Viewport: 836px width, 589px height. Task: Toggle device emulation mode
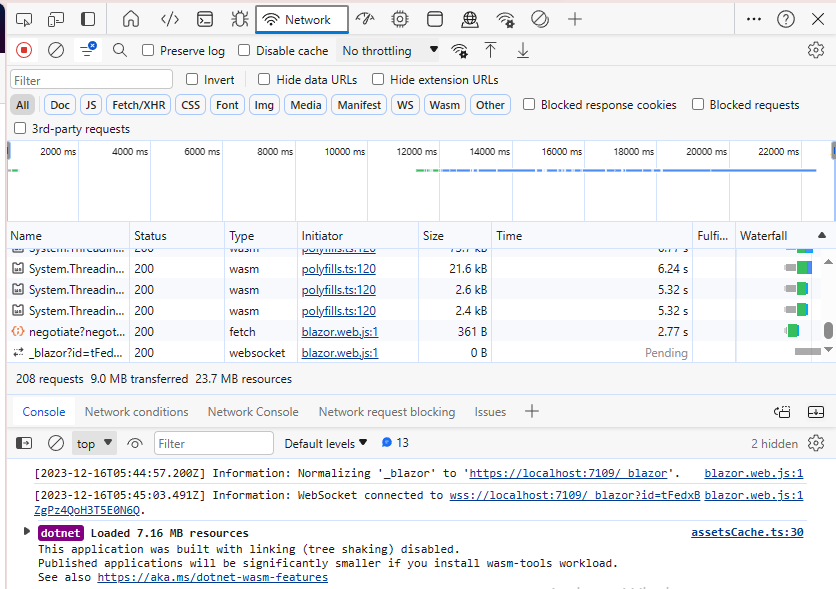[55, 20]
